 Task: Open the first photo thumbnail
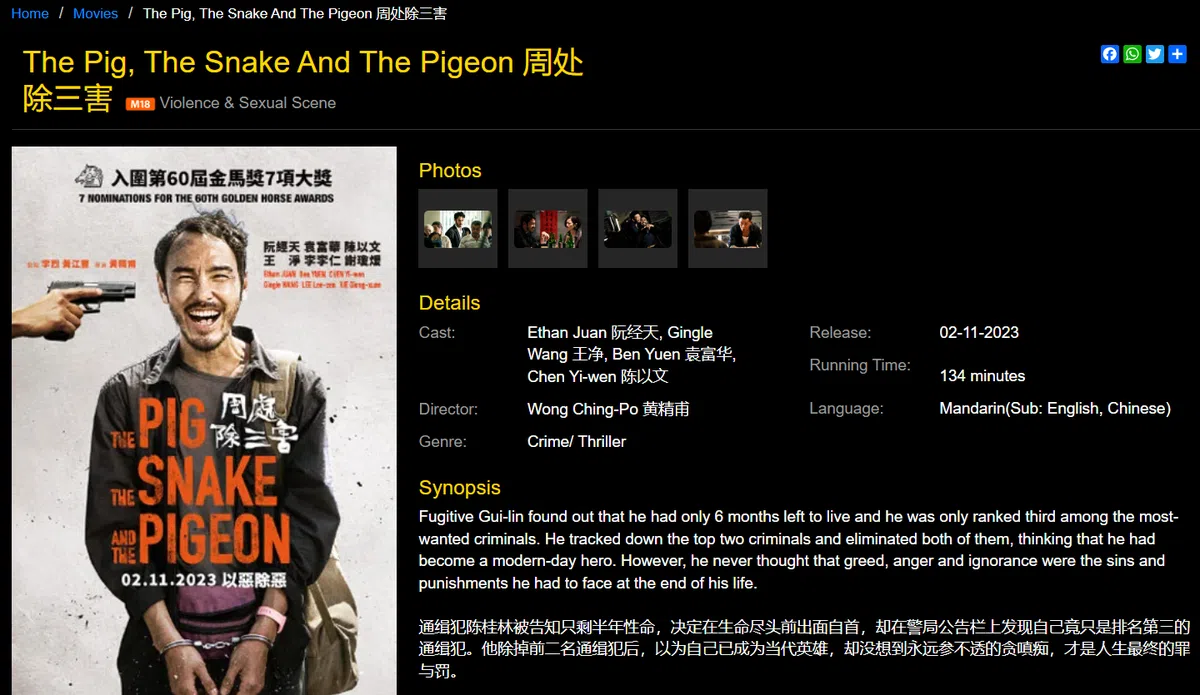458,229
